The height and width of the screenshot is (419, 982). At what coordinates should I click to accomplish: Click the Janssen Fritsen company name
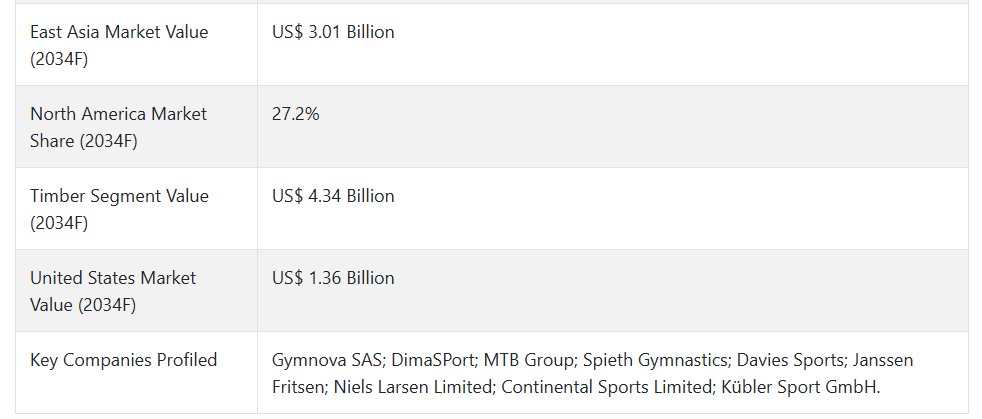coord(592,374)
